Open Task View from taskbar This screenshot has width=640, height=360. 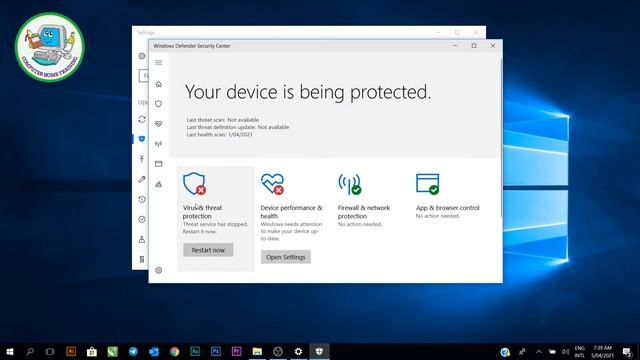coord(50,351)
